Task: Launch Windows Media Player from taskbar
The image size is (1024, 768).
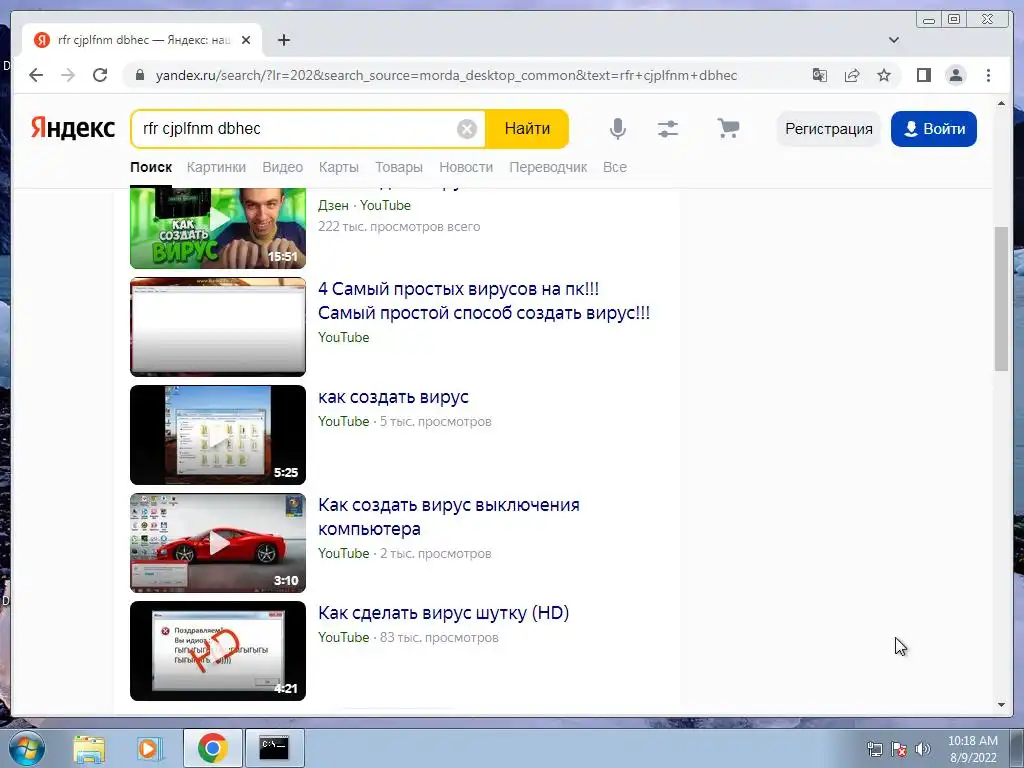Action: (149, 748)
